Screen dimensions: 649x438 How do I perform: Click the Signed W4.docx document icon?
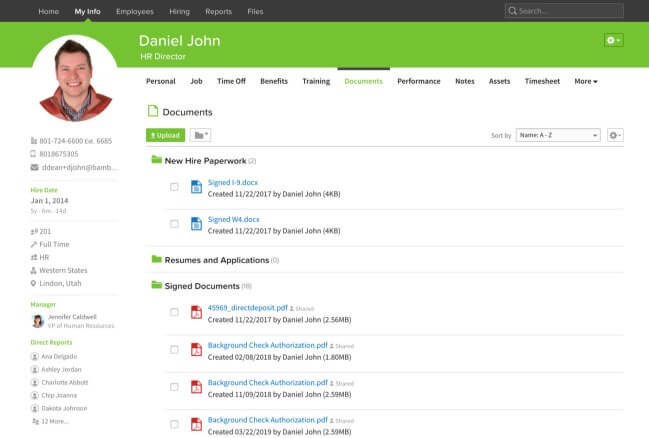tap(196, 224)
